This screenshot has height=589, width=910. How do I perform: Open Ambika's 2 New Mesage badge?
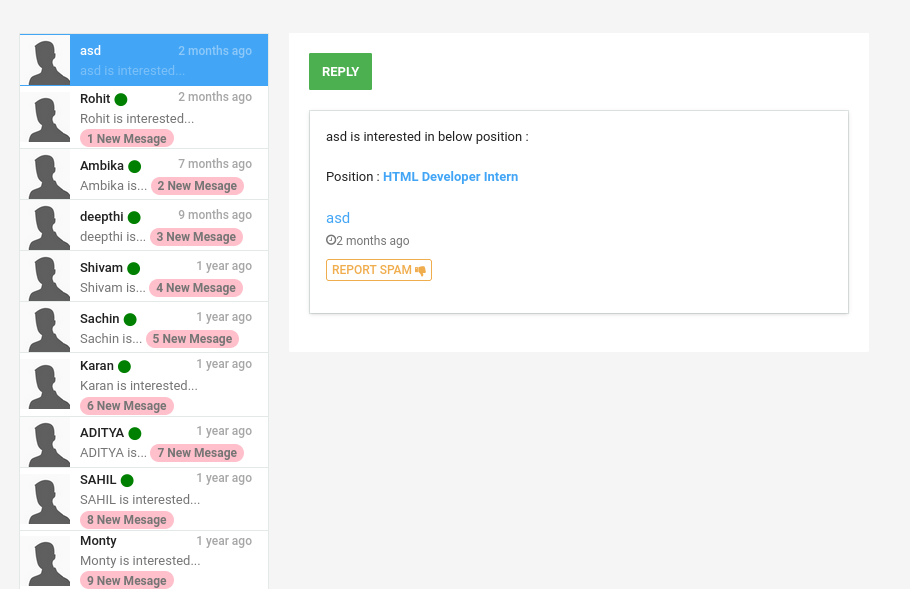pos(197,186)
